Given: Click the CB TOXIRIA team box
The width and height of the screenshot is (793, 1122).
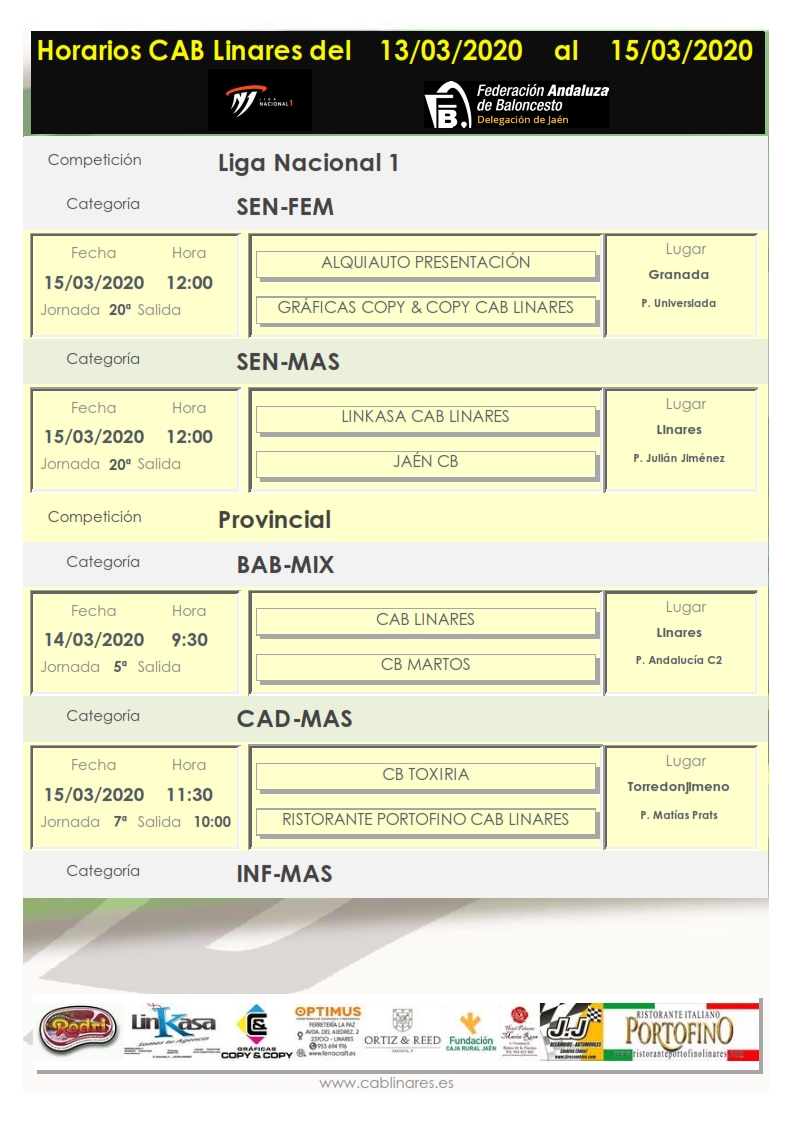Looking at the screenshot, I should (x=426, y=775).
